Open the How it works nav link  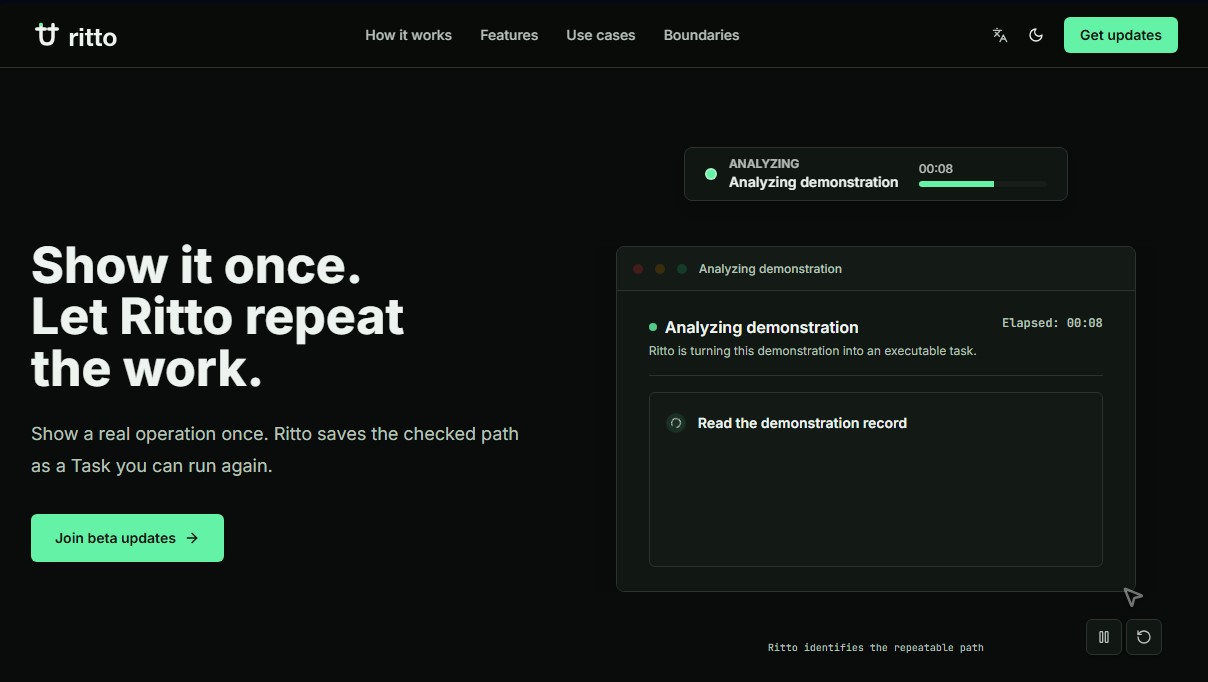pyautogui.click(x=408, y=35)
